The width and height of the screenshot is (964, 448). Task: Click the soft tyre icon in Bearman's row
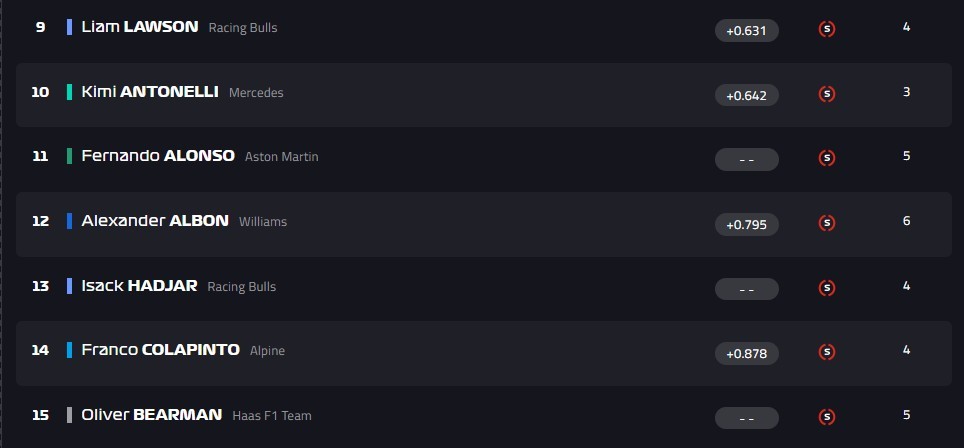tap(827, 416)
